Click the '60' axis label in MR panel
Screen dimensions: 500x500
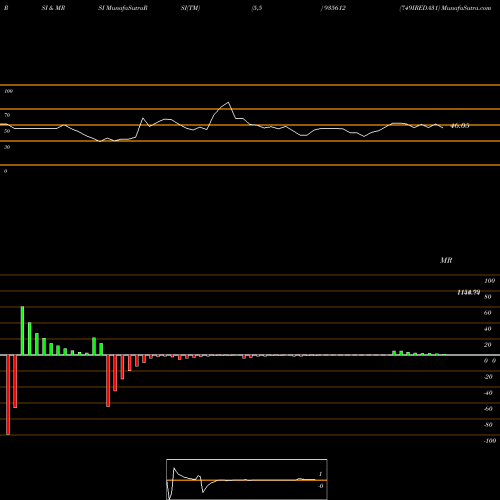488,313
